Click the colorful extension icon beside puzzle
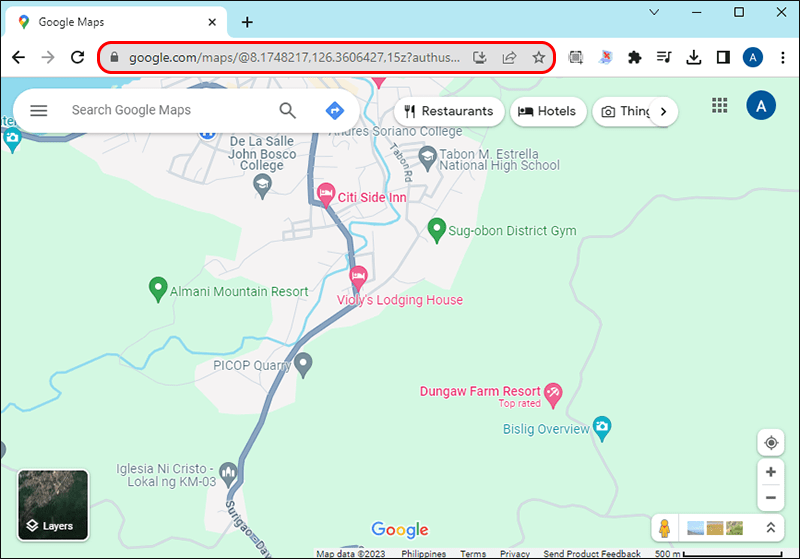 pyautogui.click(x=605, y=57)
